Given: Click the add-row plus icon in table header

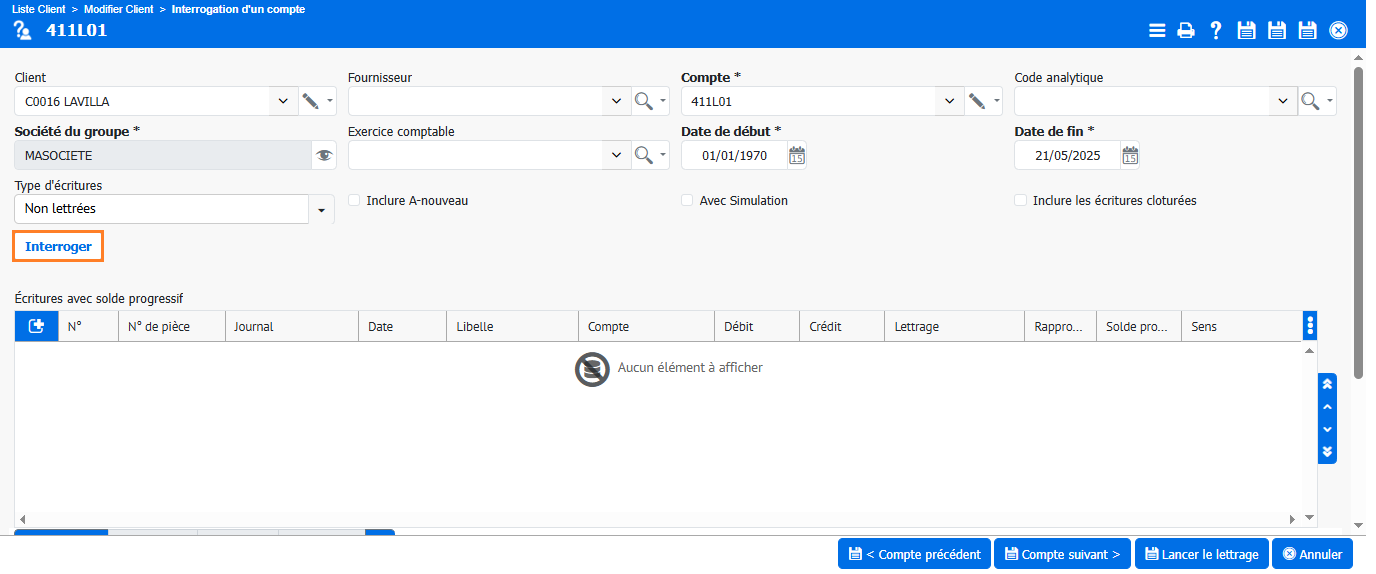Looking at the screenshot, I should pos(37,326).
